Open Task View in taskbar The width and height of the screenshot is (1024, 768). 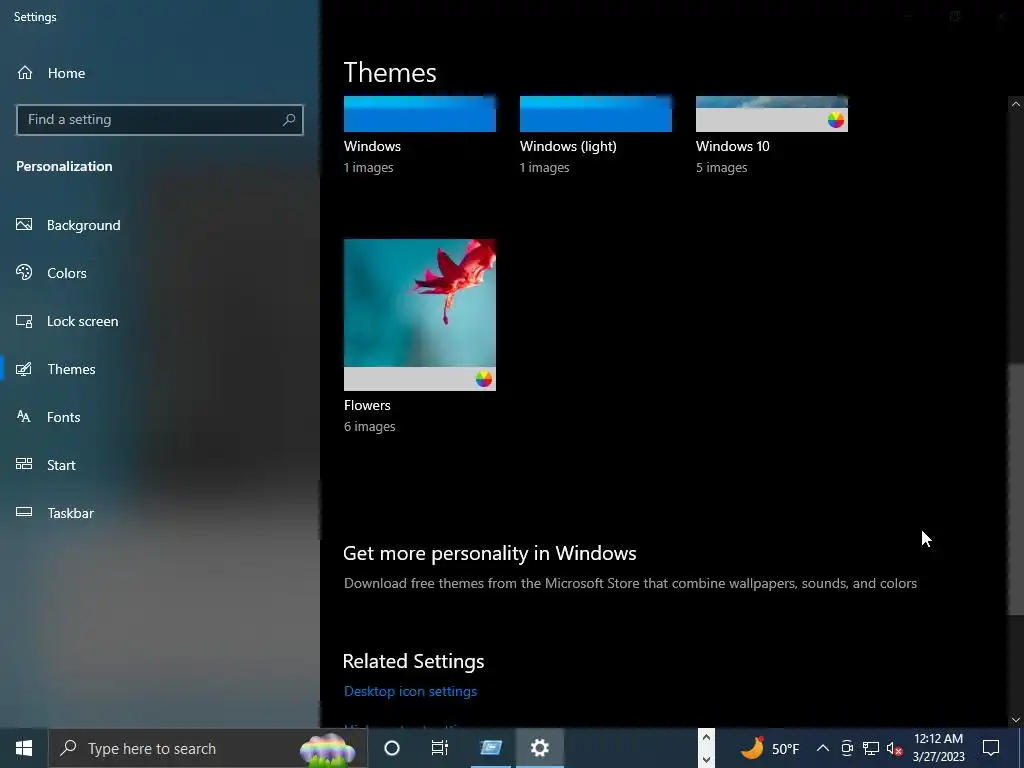[440, 748]
